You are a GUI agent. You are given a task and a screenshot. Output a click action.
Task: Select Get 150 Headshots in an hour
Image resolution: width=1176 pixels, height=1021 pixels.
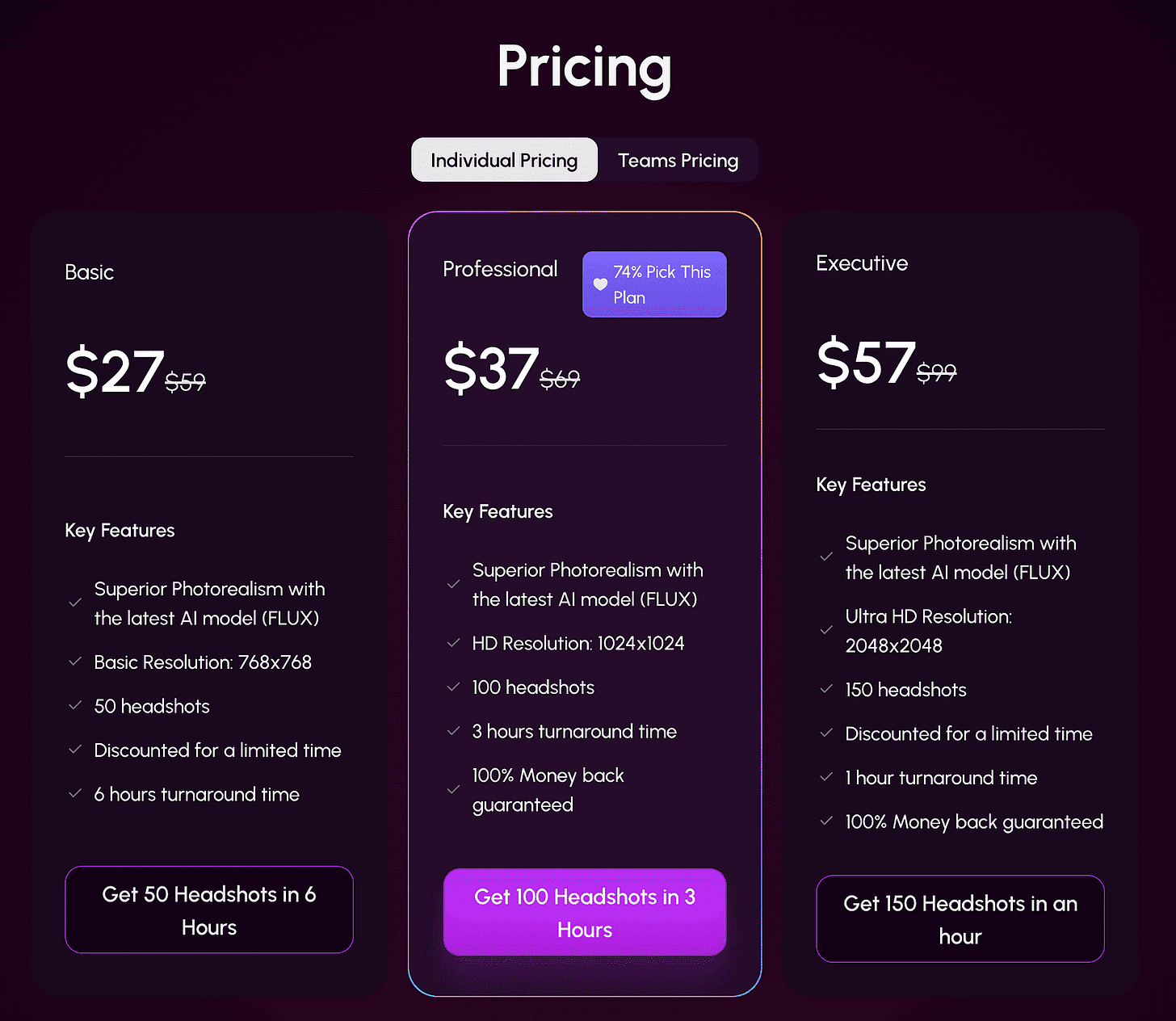(x=960, y=918)
